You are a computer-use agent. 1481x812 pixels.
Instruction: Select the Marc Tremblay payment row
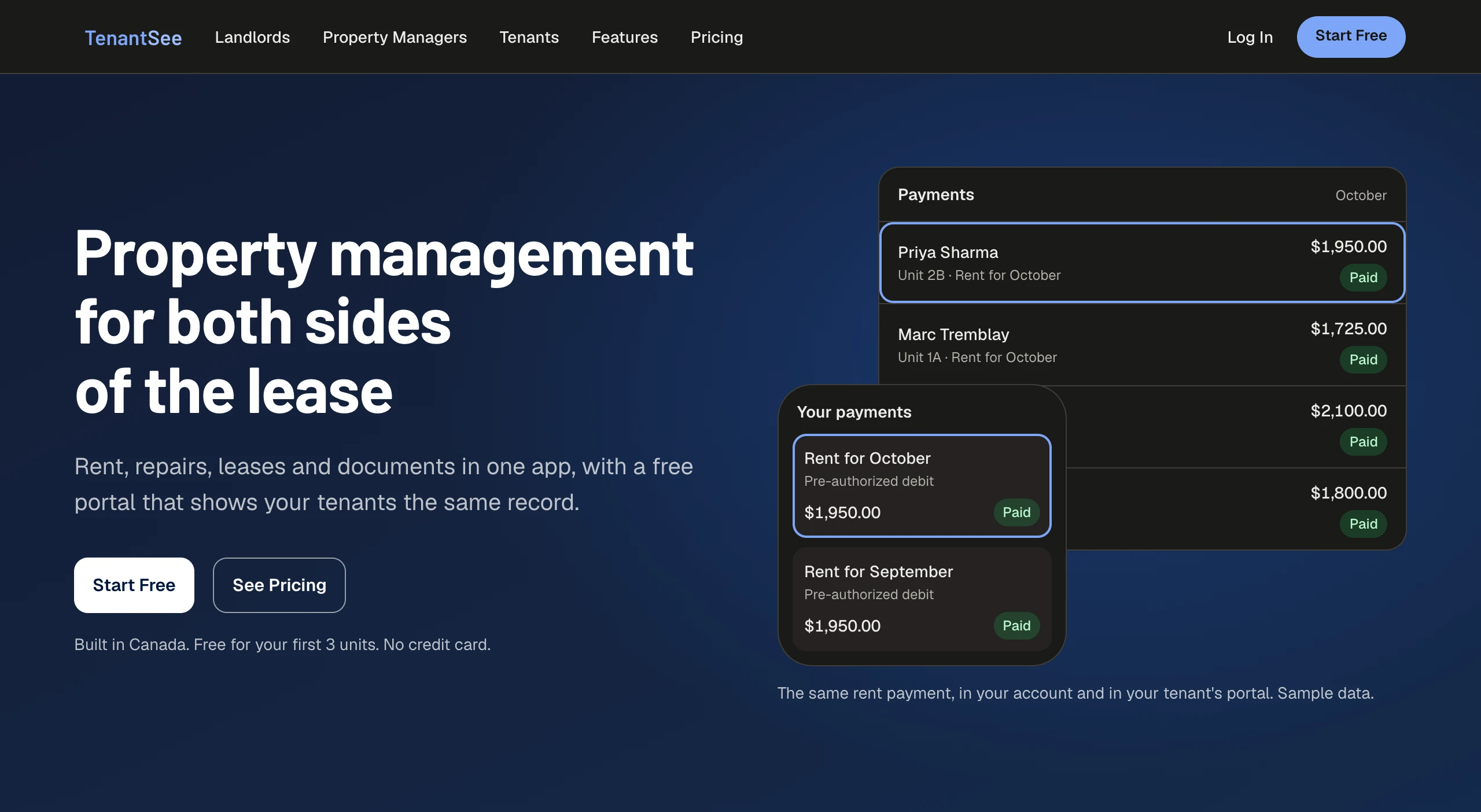click(x=1142, y=345)
